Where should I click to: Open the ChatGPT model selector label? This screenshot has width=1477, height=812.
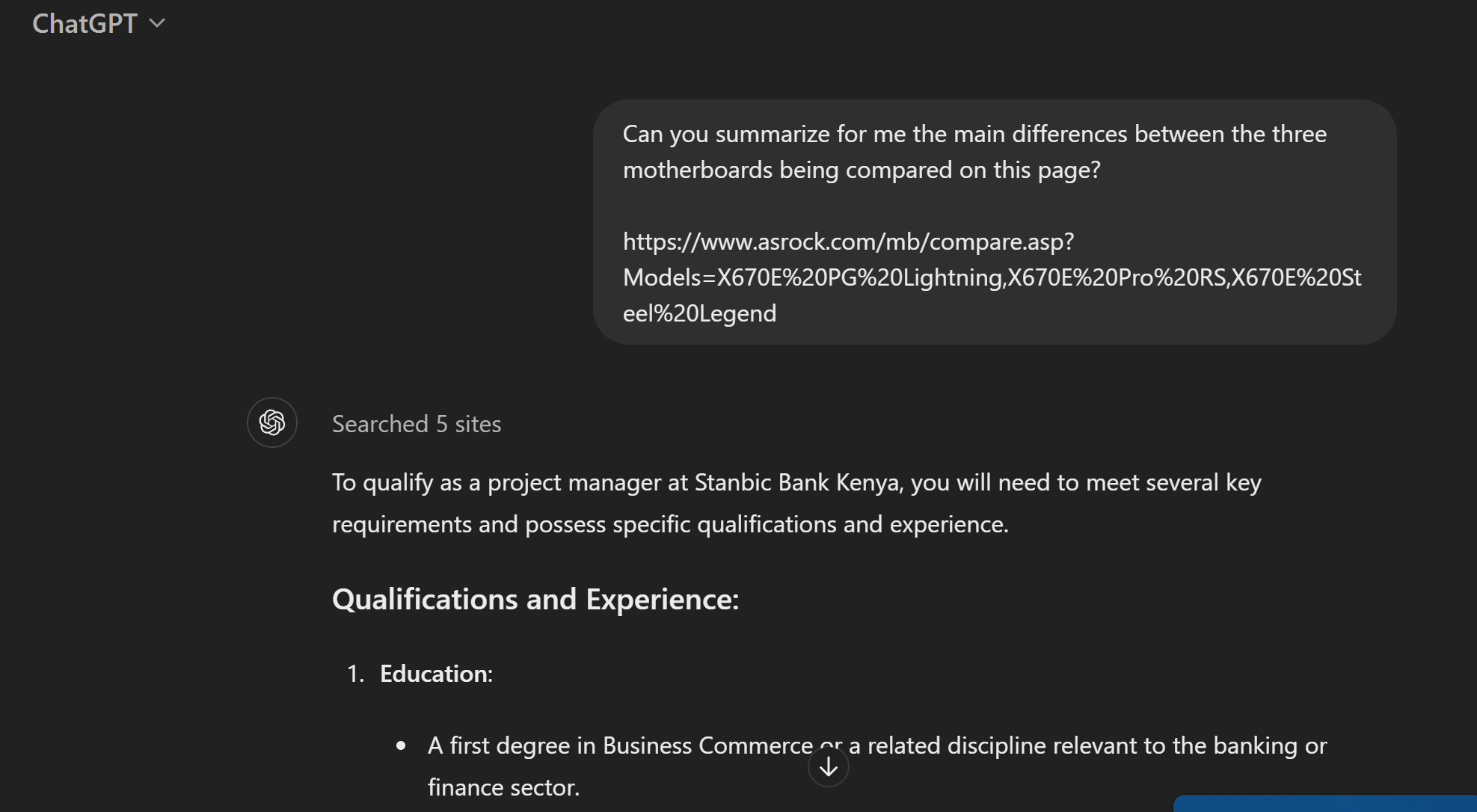pyautogui.click(x=85, y=24)
